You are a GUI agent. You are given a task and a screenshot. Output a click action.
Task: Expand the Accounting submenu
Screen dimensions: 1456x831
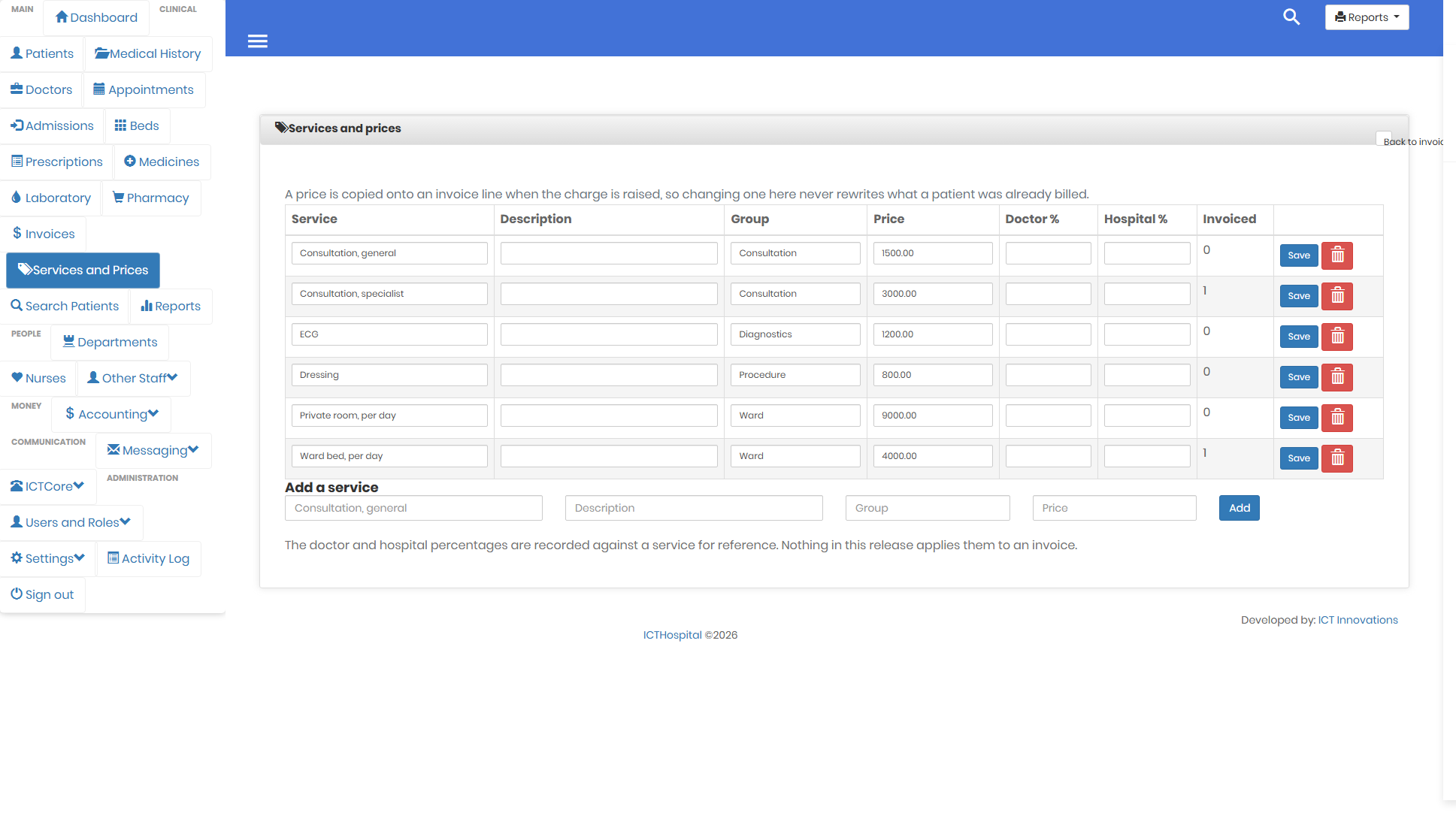111,414
